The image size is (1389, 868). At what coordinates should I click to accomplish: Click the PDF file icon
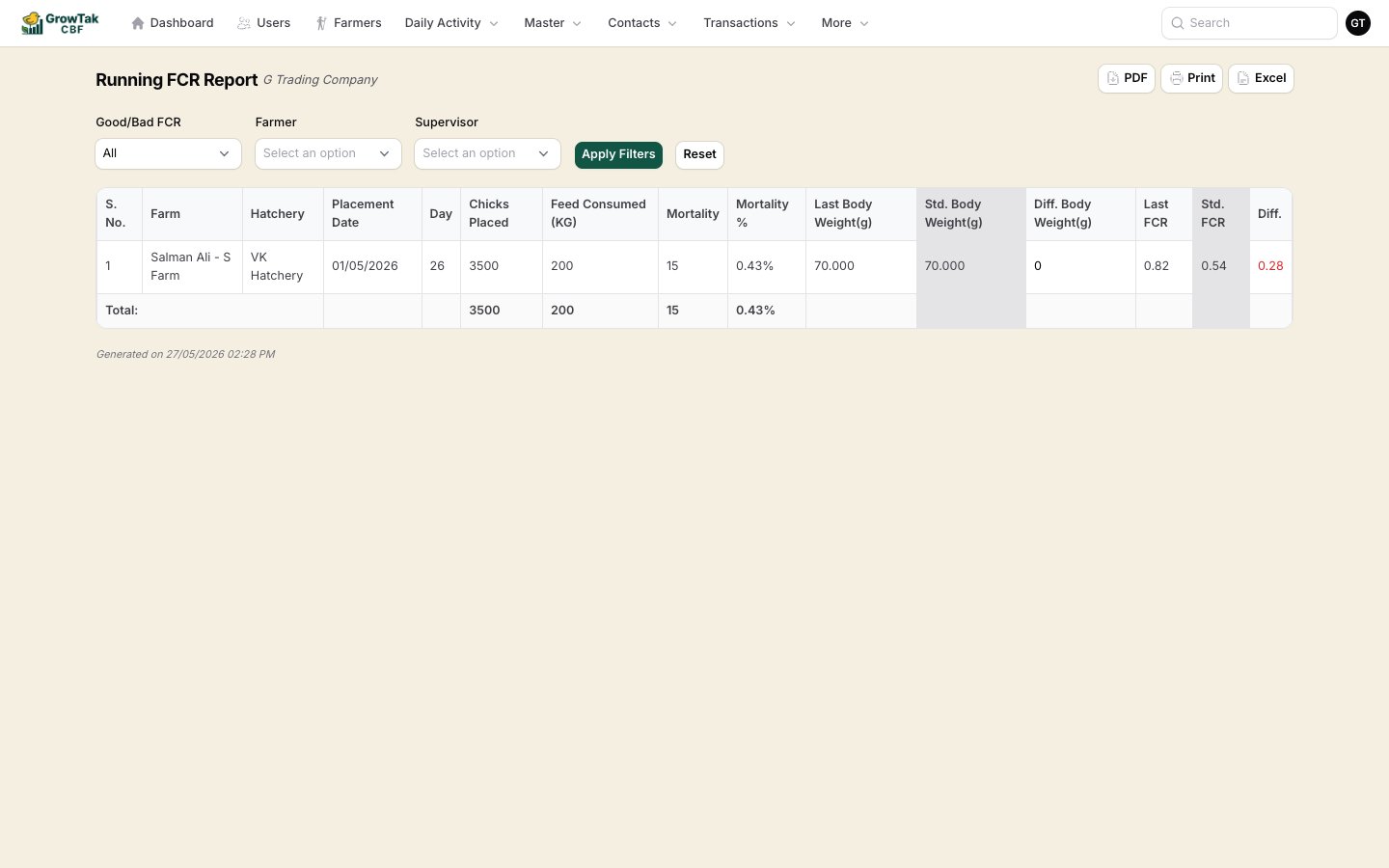coord(1113,78)
